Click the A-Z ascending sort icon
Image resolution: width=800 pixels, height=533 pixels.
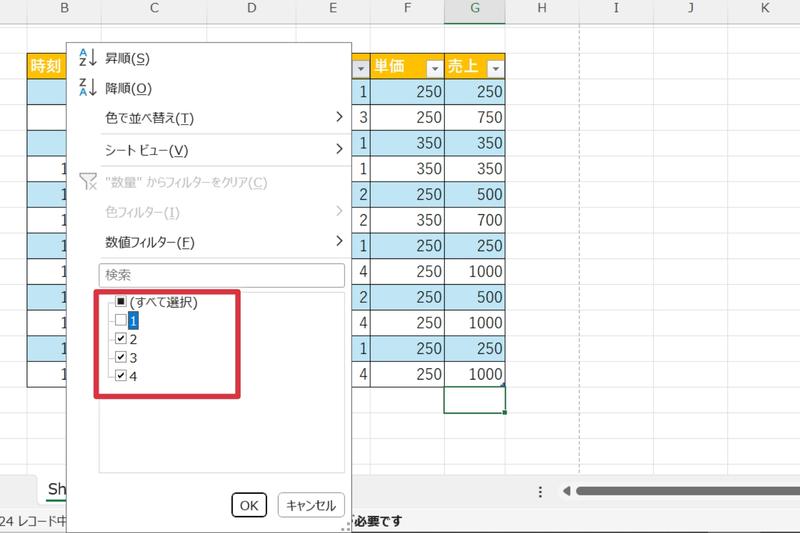click(x=88, y=58)
